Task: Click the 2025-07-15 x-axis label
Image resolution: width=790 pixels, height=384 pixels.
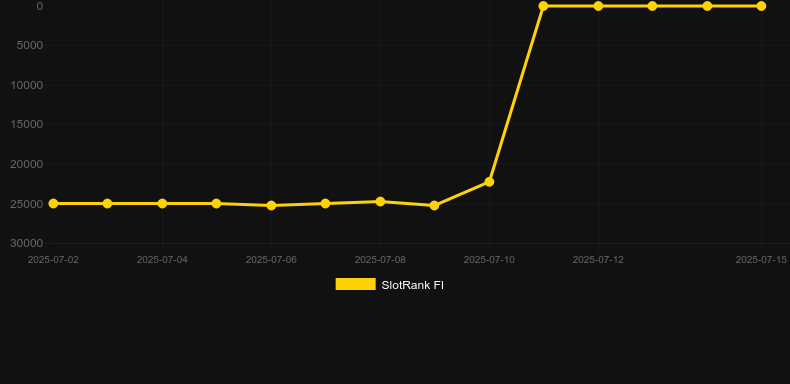Action: (761, 260)
